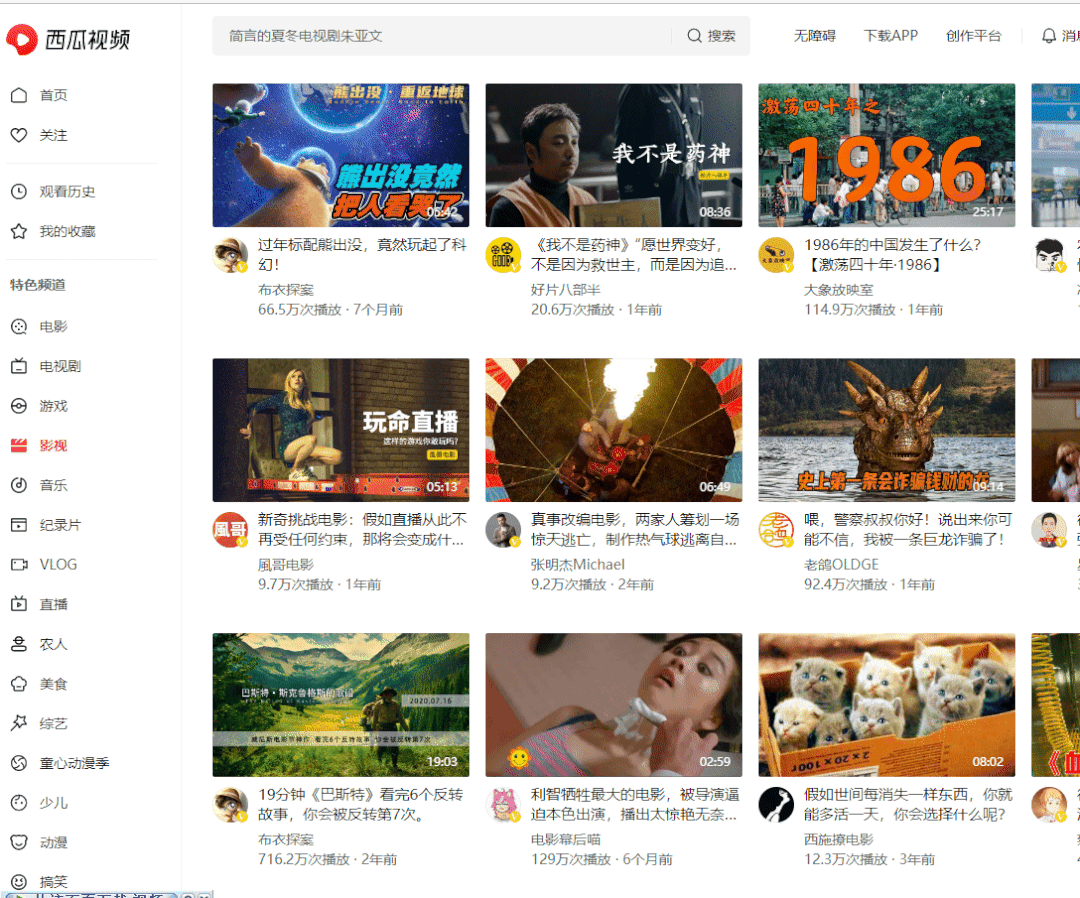Switch to 首页 menu label
1080x898 pixels.
[53, 95]
